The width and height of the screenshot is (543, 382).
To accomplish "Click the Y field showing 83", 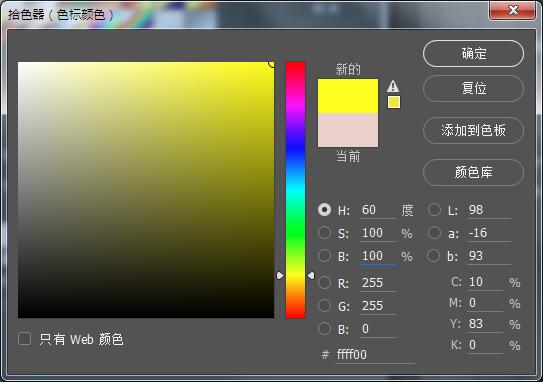I will [x=485, y=324].
